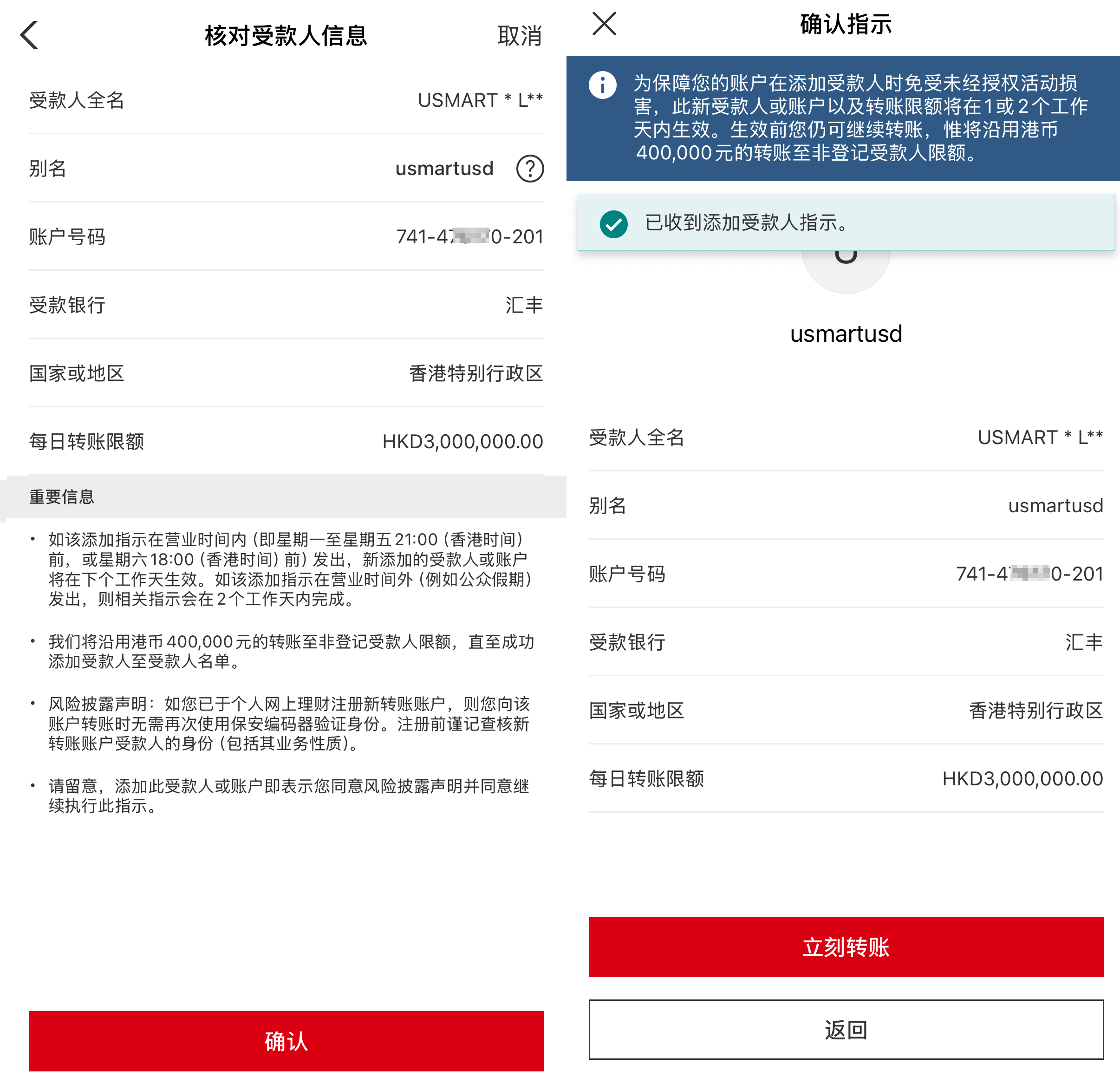Tap the 风险披露声明 risk disclosure paragraph
The width and height of the screenshot is (1120, 1090).
pos(289,724)
